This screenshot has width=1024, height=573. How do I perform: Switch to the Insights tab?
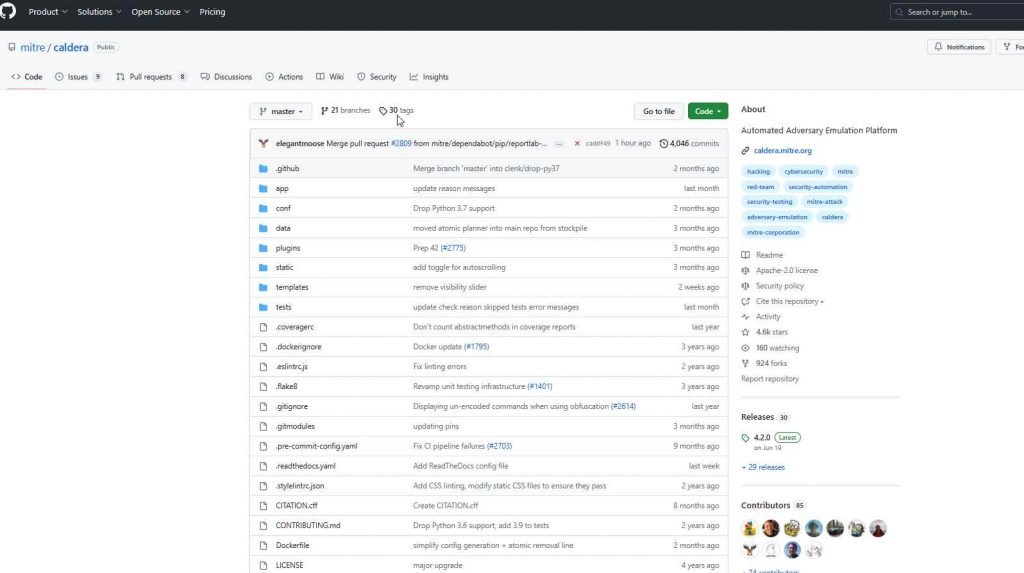pyautogui.click(x=429, y=77)
